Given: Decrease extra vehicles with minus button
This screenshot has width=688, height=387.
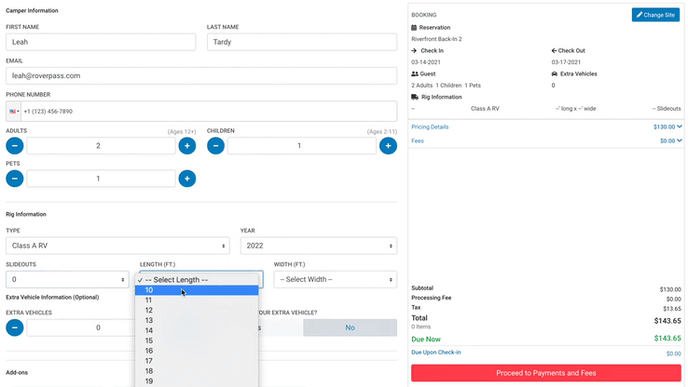Looking at the screenshot, I should tap(14, 327).
